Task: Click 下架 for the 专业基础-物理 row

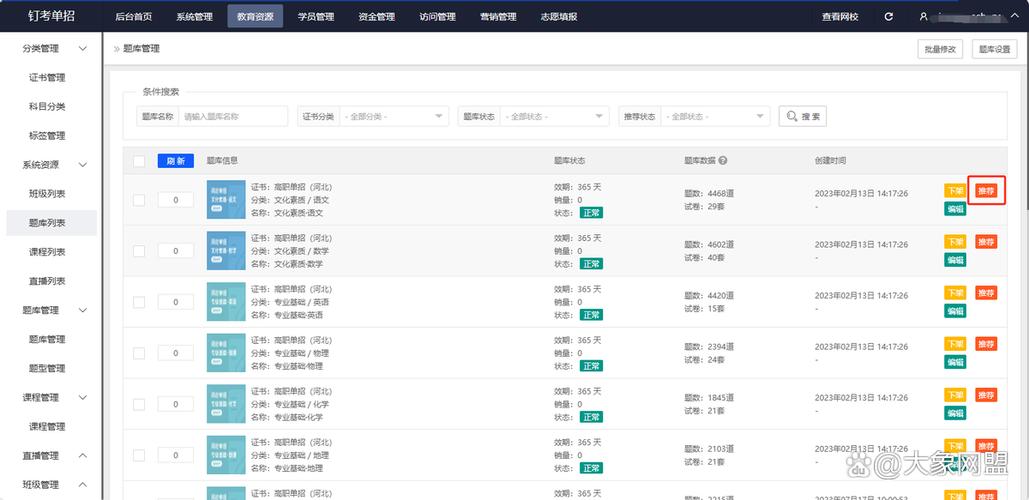Action: point(956,344)
